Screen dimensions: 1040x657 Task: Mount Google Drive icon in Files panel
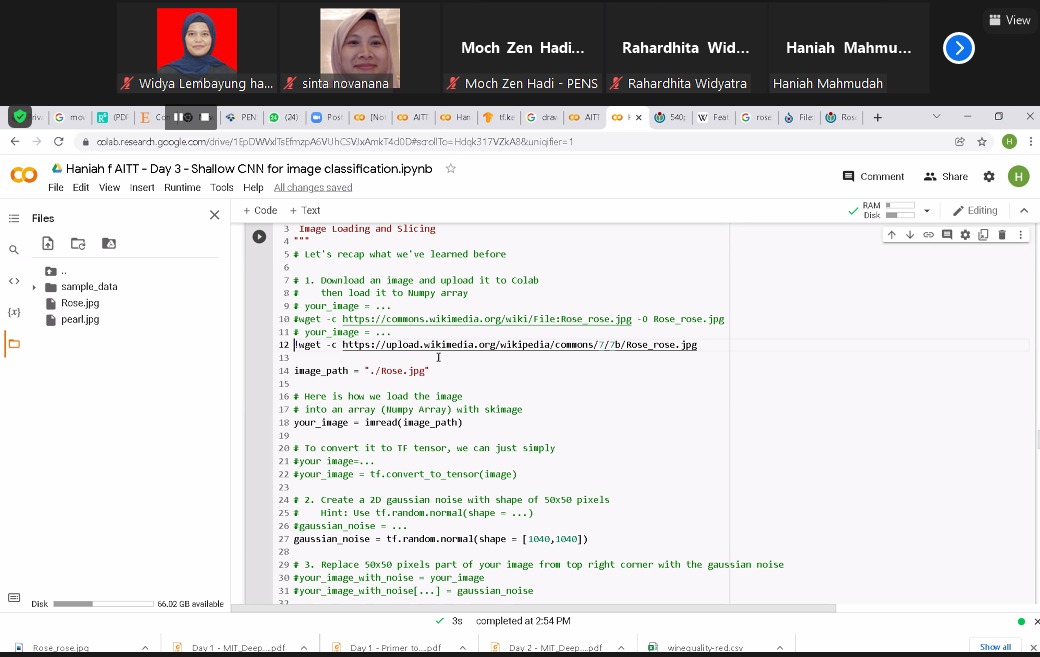pyautogui.click(x=109, y=244)
